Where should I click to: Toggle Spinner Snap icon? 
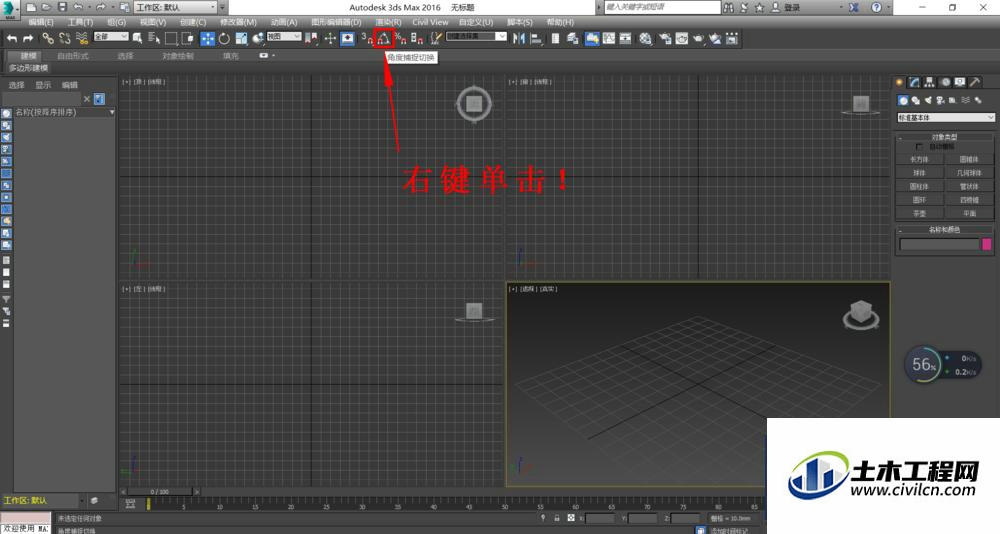417,38
